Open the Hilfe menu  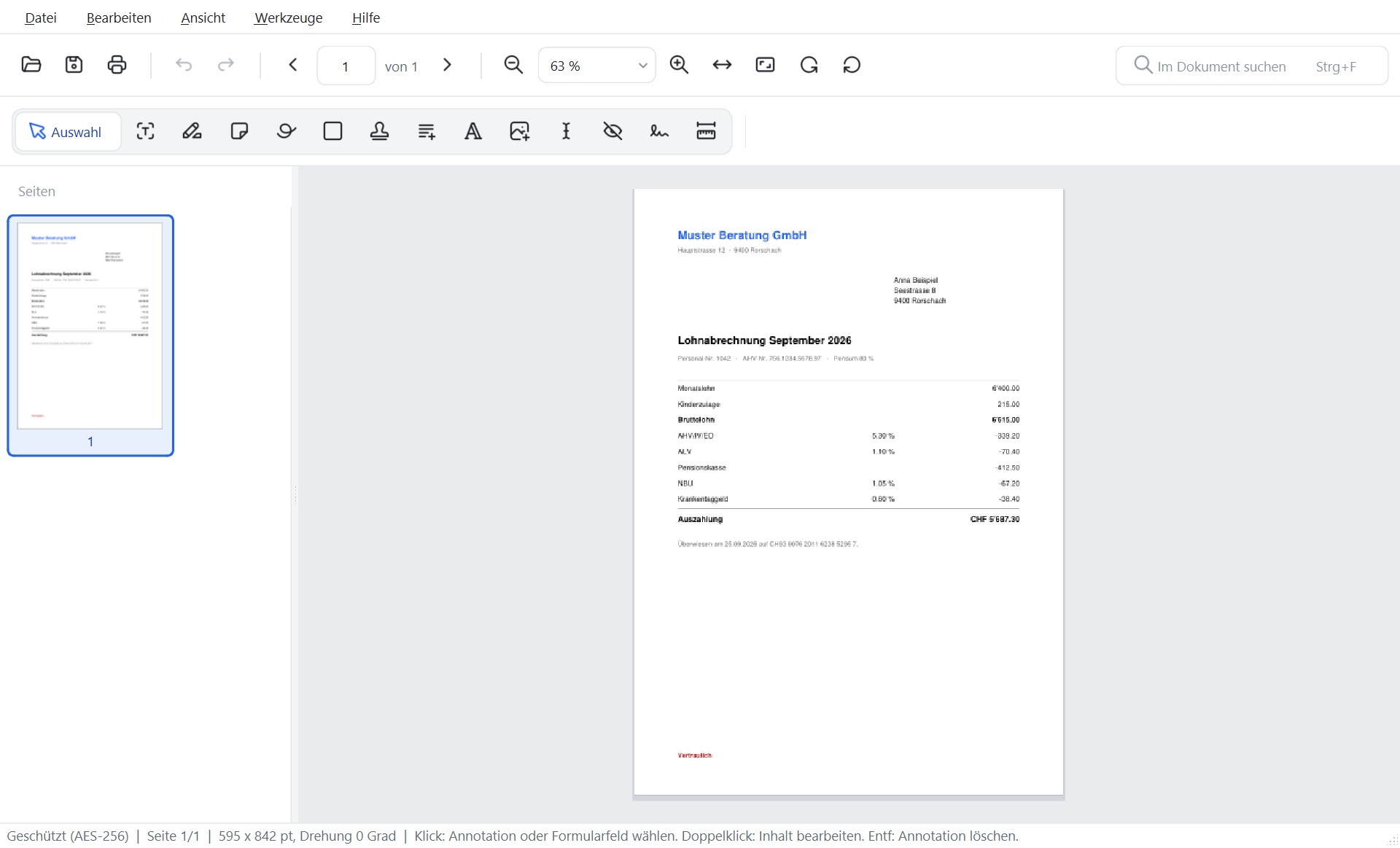(366, 17)
